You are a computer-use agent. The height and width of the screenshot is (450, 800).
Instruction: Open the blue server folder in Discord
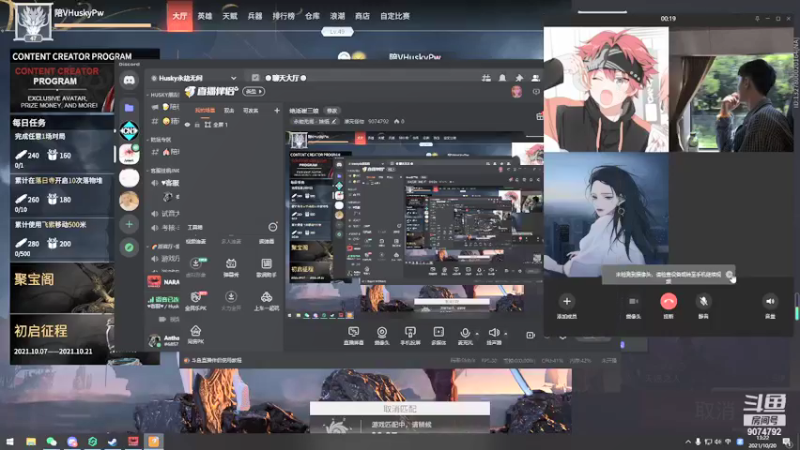click(129, 107)
